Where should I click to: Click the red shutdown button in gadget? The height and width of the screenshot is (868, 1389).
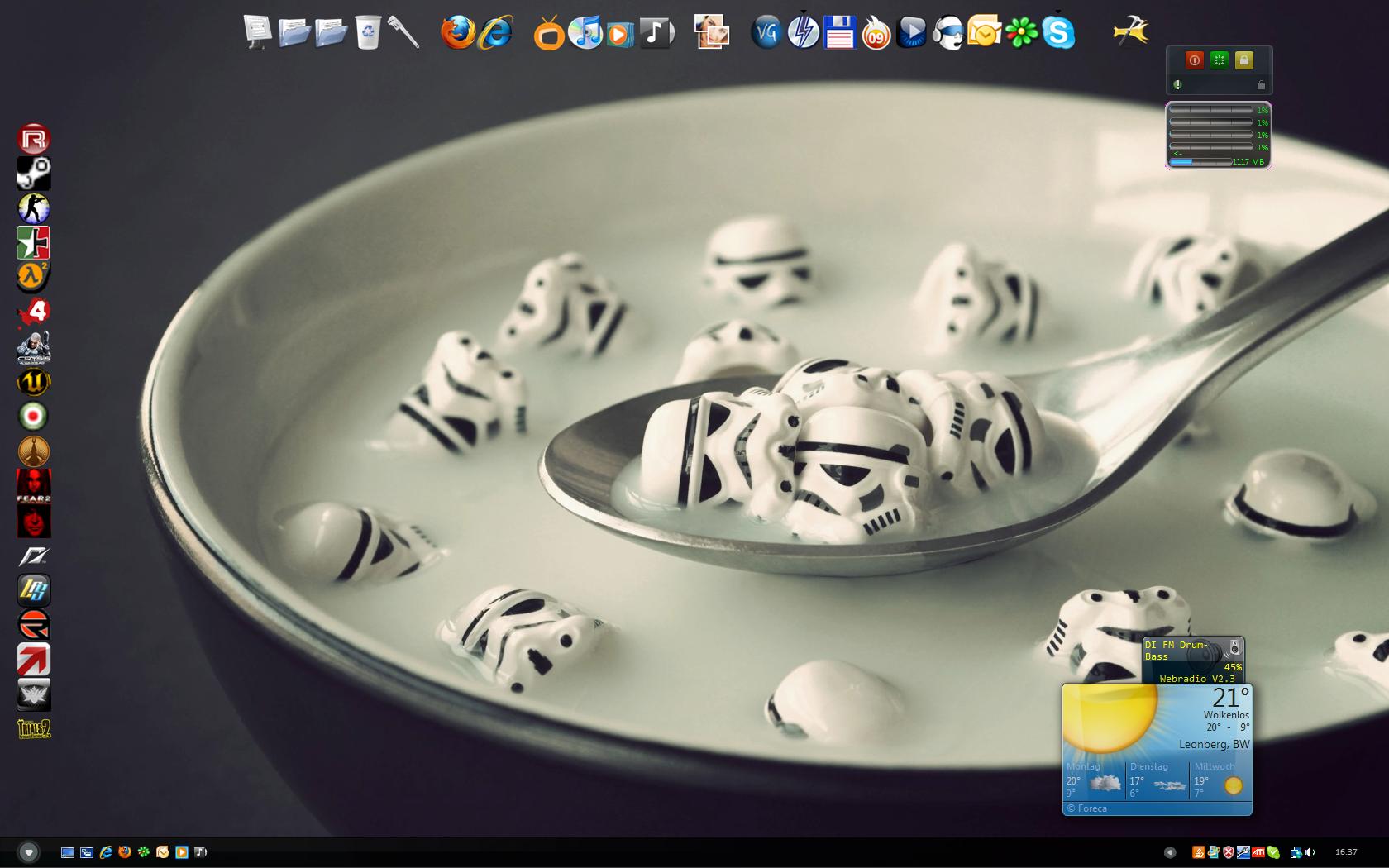pos(1194,60)
